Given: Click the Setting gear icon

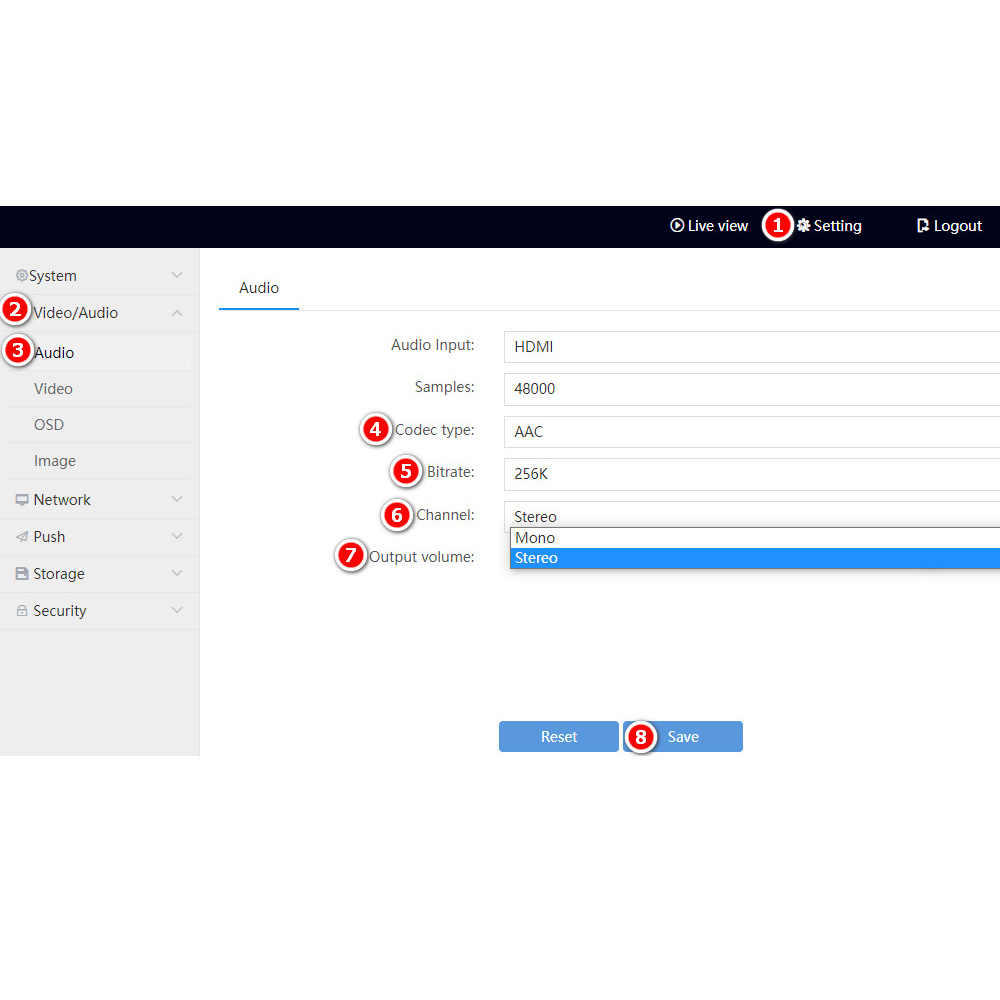Looking at the screenshot, I should 804,226.
